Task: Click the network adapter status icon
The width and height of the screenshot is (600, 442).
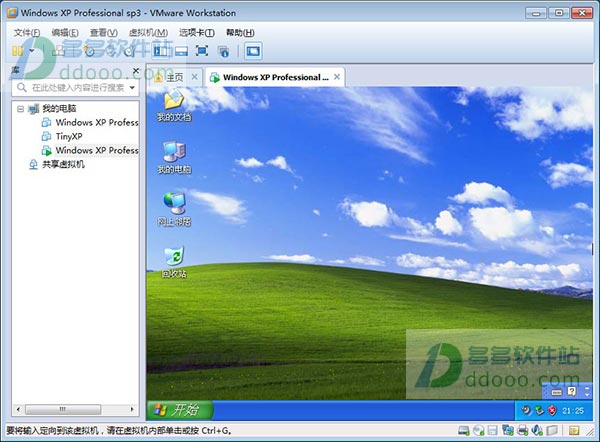Action: pyautogui.click(x=508, y=431)
